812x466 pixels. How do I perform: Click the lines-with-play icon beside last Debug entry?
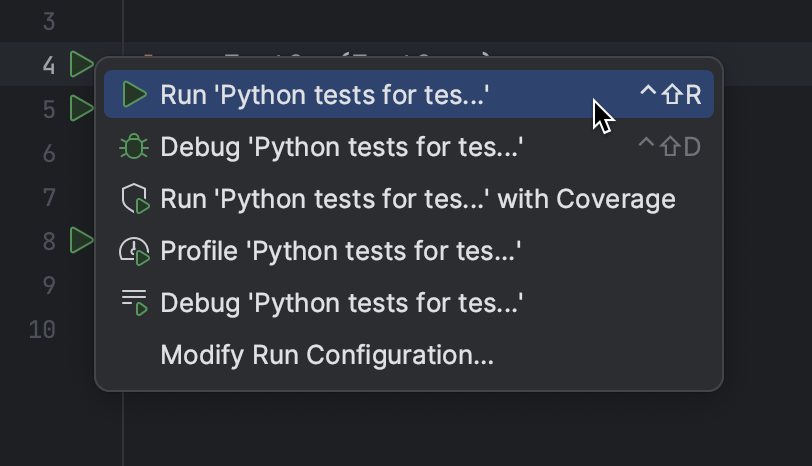click(x=134, y=302)
